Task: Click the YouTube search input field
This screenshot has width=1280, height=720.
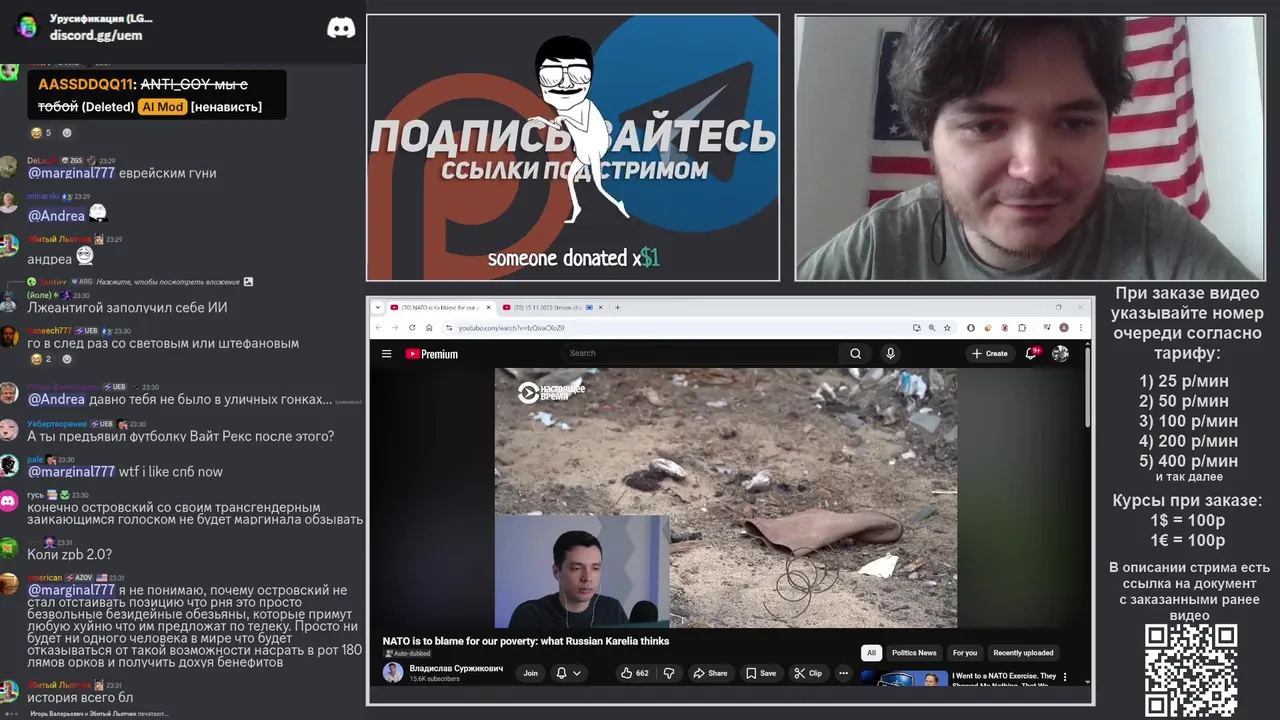Action: click(x=700, y=353)
